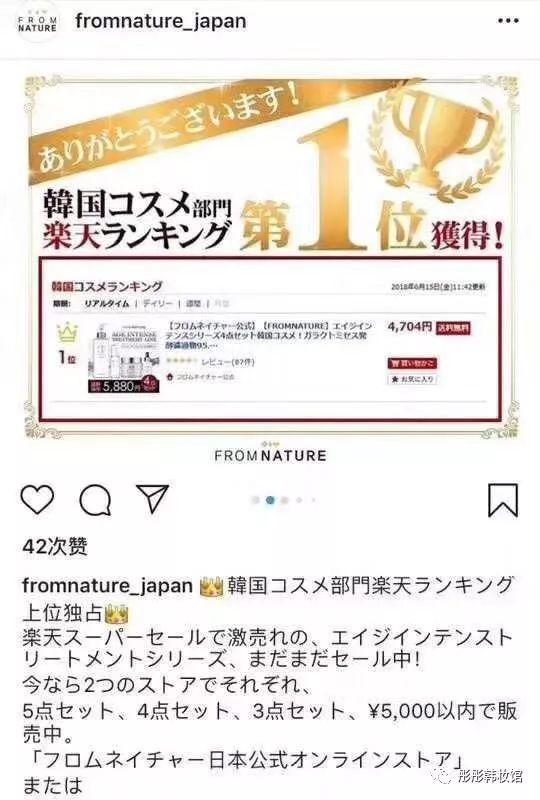The width and height of the screenshot is (540, 800).
Task: Share the post via paper plane icon
Action: 153,498
